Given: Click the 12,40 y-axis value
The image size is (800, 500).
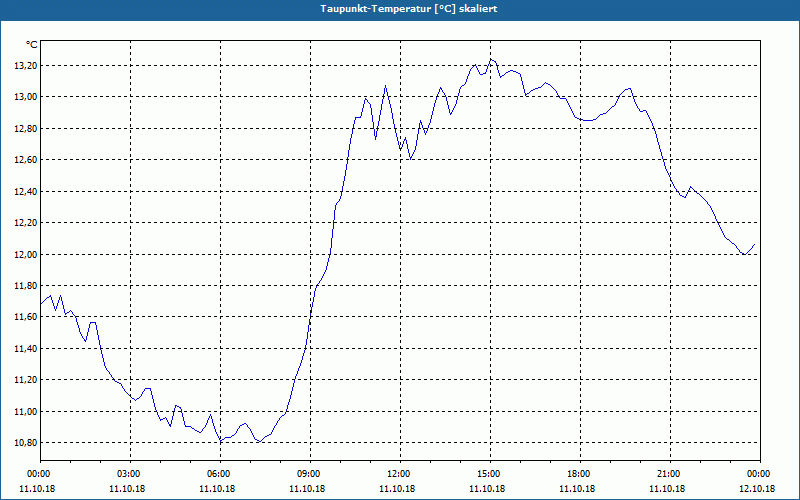Looking at the screenshot, I should (x=25, y=191).
